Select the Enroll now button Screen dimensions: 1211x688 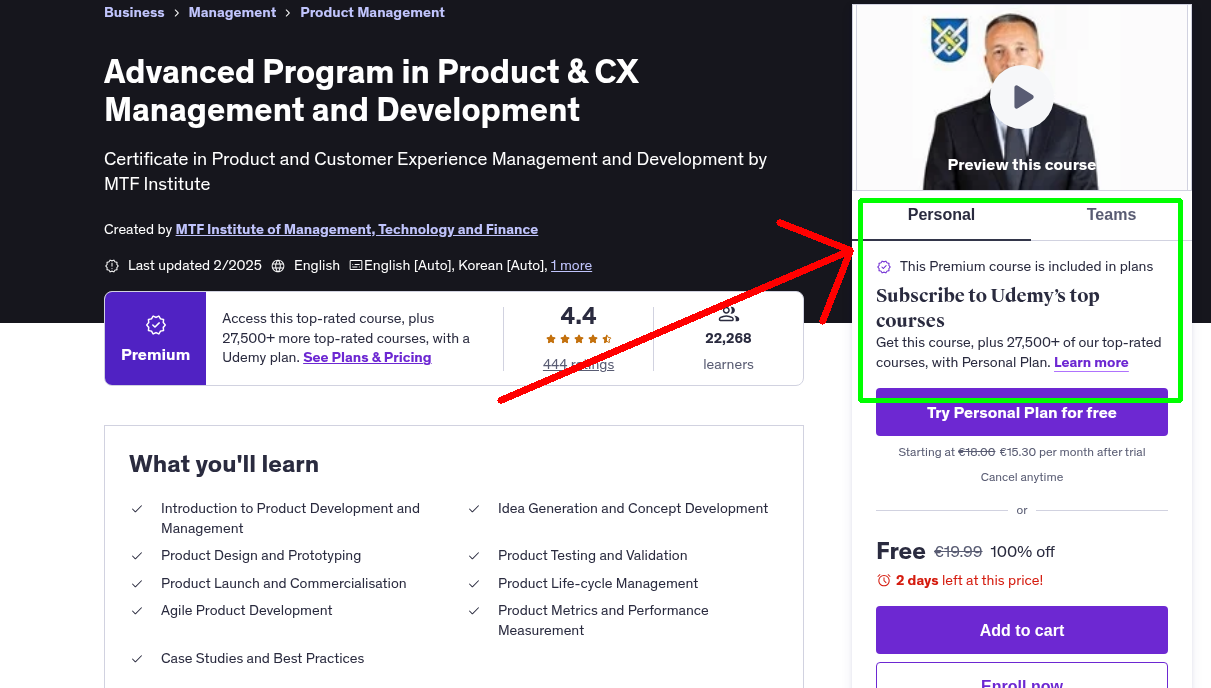click(1022, 675)
